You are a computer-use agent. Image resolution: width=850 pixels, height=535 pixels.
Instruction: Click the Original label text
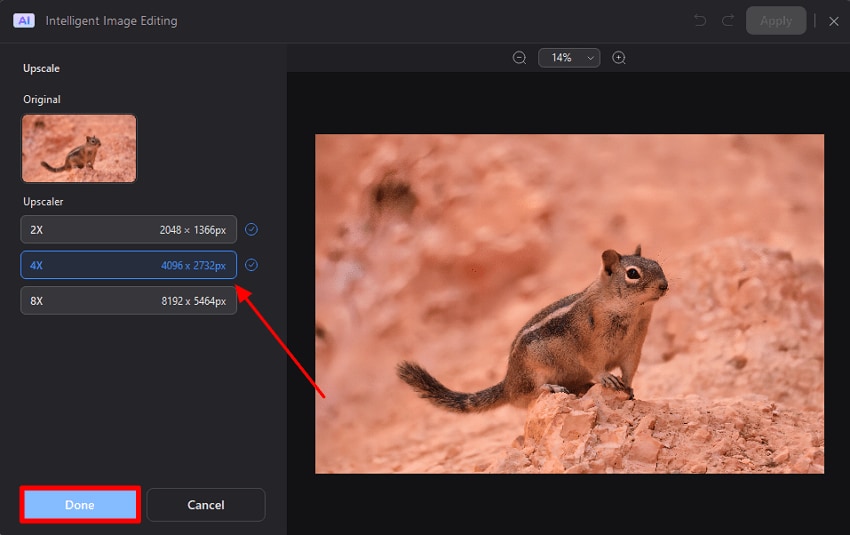point(42,99)
